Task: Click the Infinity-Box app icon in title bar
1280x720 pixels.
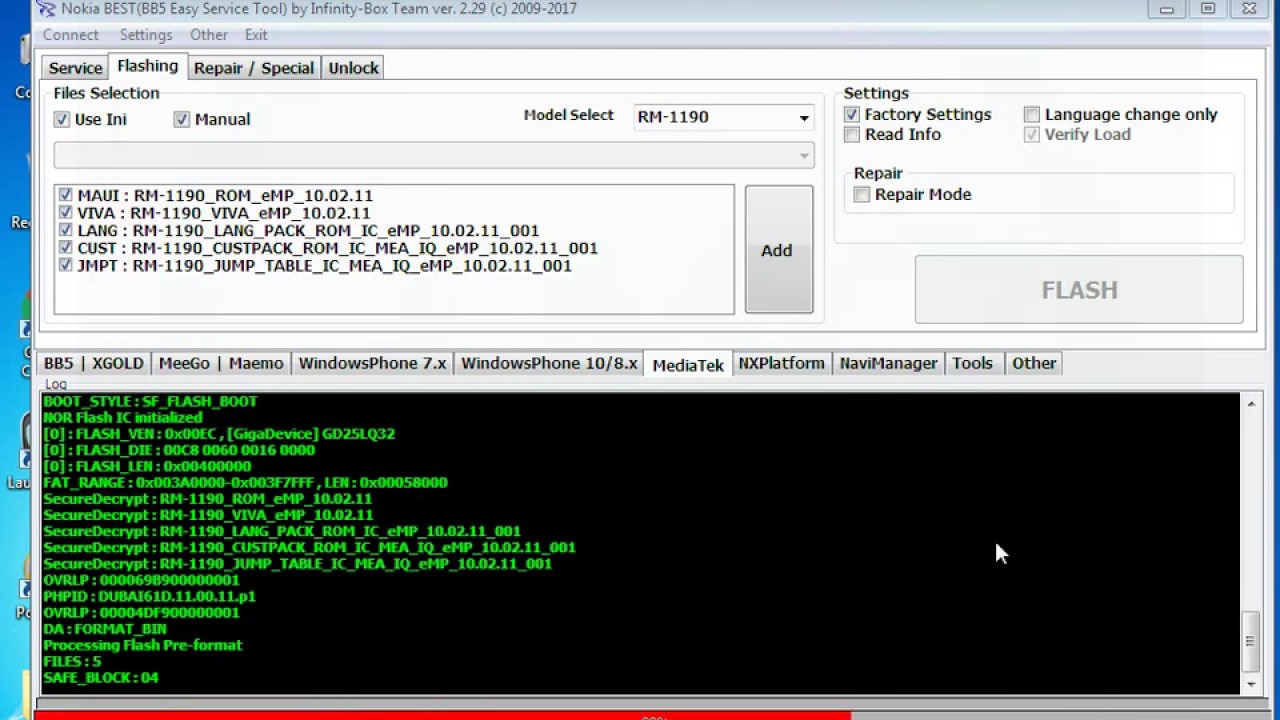Action: [46, 9]
